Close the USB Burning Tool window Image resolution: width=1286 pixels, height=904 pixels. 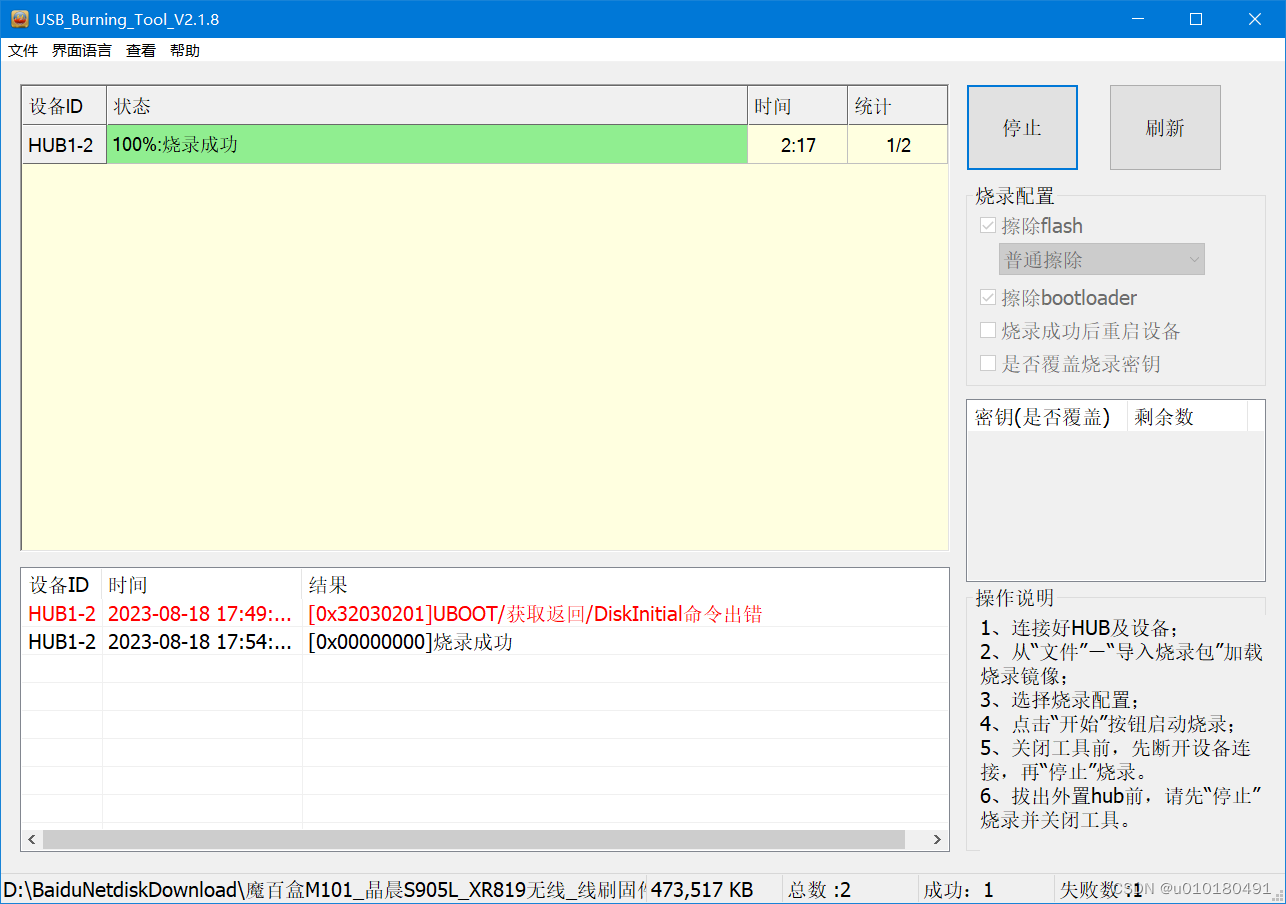1256,19
